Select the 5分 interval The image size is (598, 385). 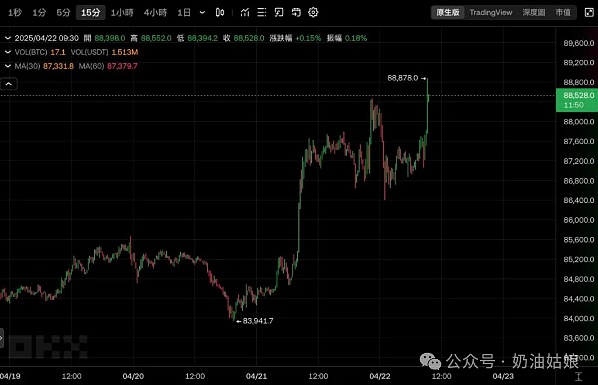63,13
